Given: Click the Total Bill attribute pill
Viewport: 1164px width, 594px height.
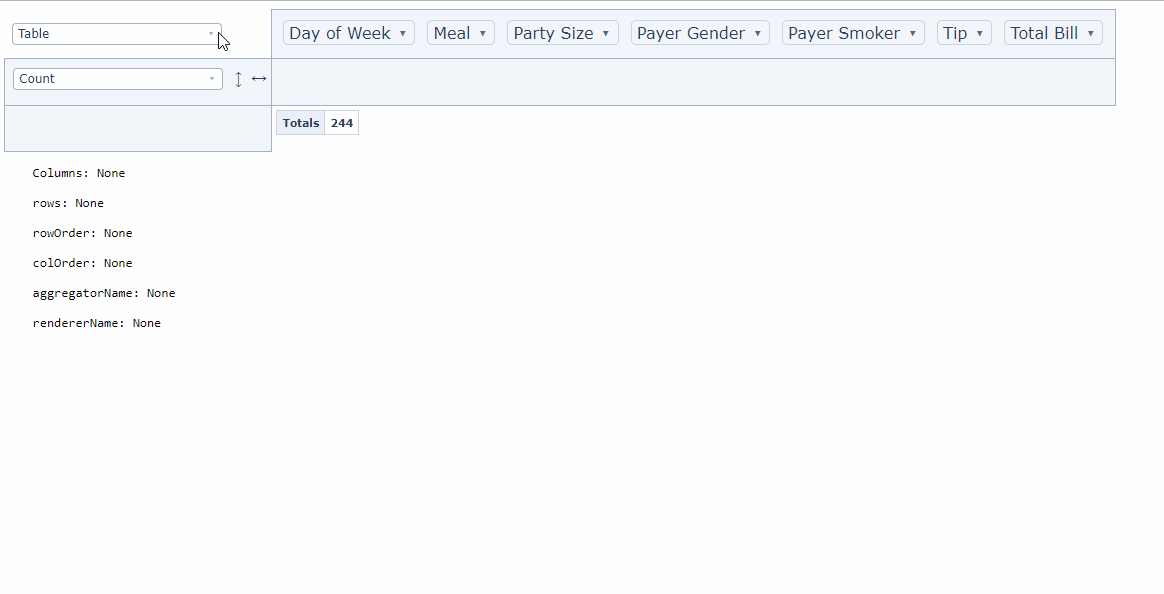Looking at the screenshot, I should pos(1045,32).
